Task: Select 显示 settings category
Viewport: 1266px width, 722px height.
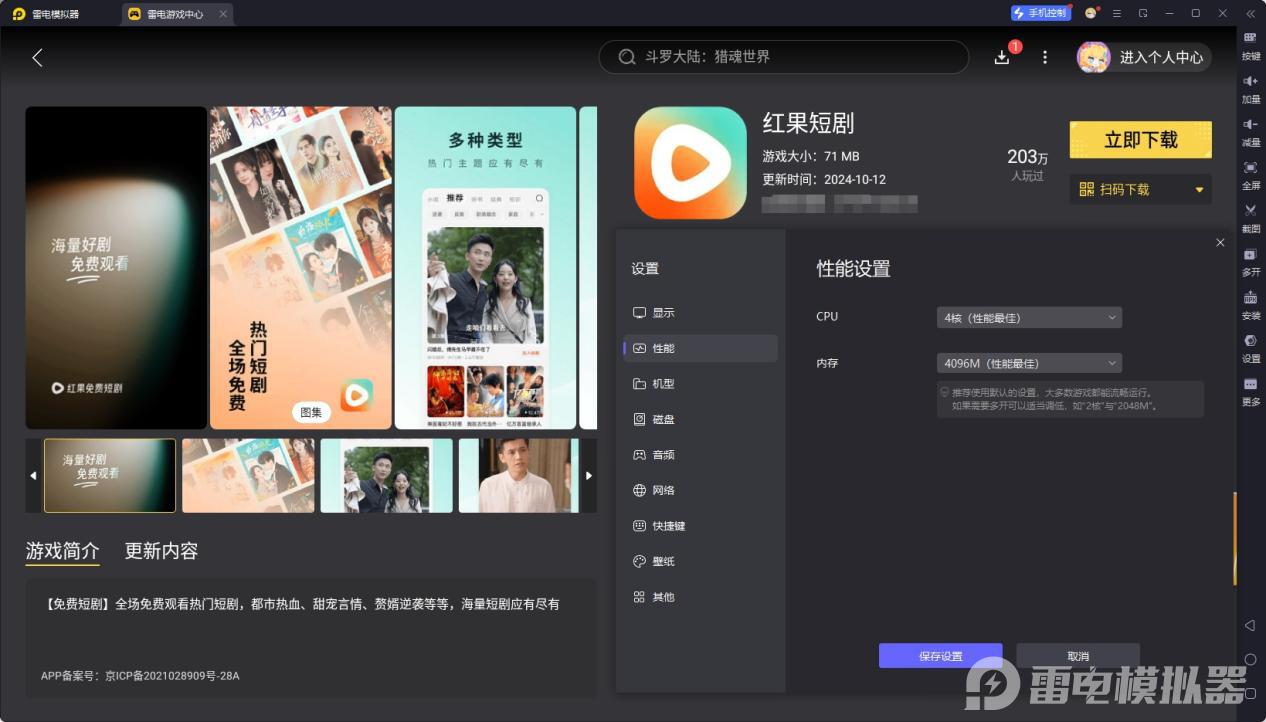Action: click(x=700, y=313)
